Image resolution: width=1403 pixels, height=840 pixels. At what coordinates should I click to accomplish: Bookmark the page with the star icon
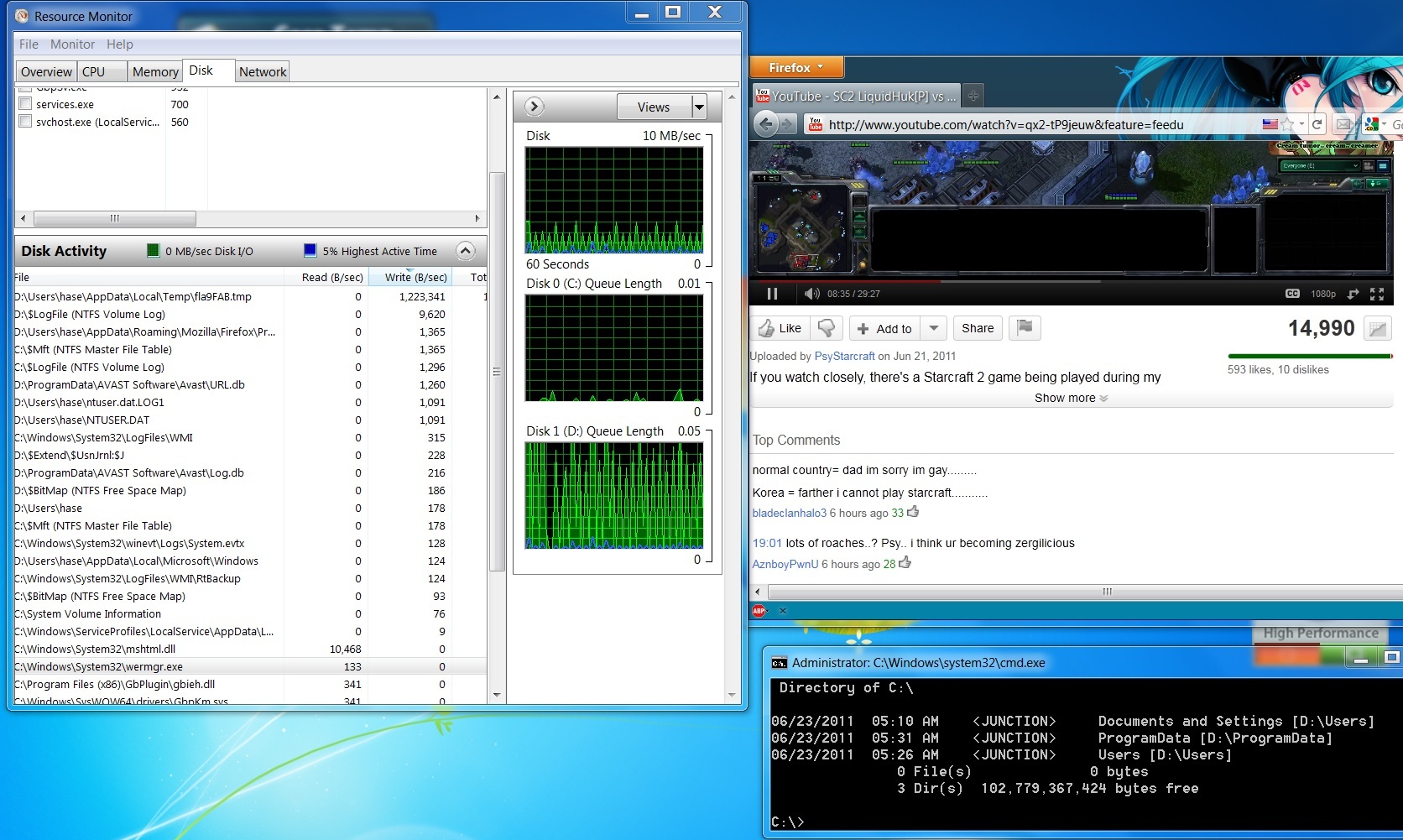coord(1287,124)
